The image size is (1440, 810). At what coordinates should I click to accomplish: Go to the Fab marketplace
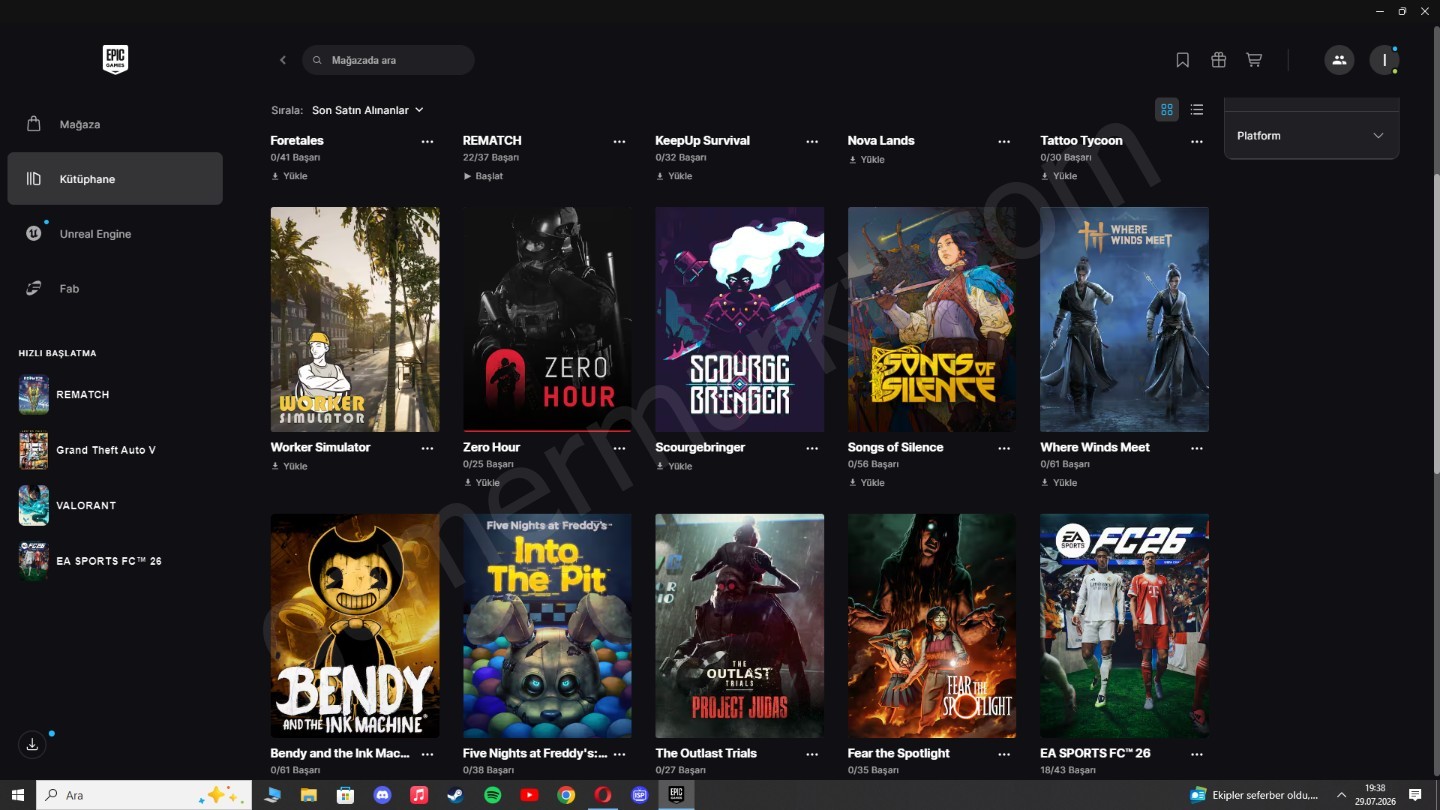point(115,289)
